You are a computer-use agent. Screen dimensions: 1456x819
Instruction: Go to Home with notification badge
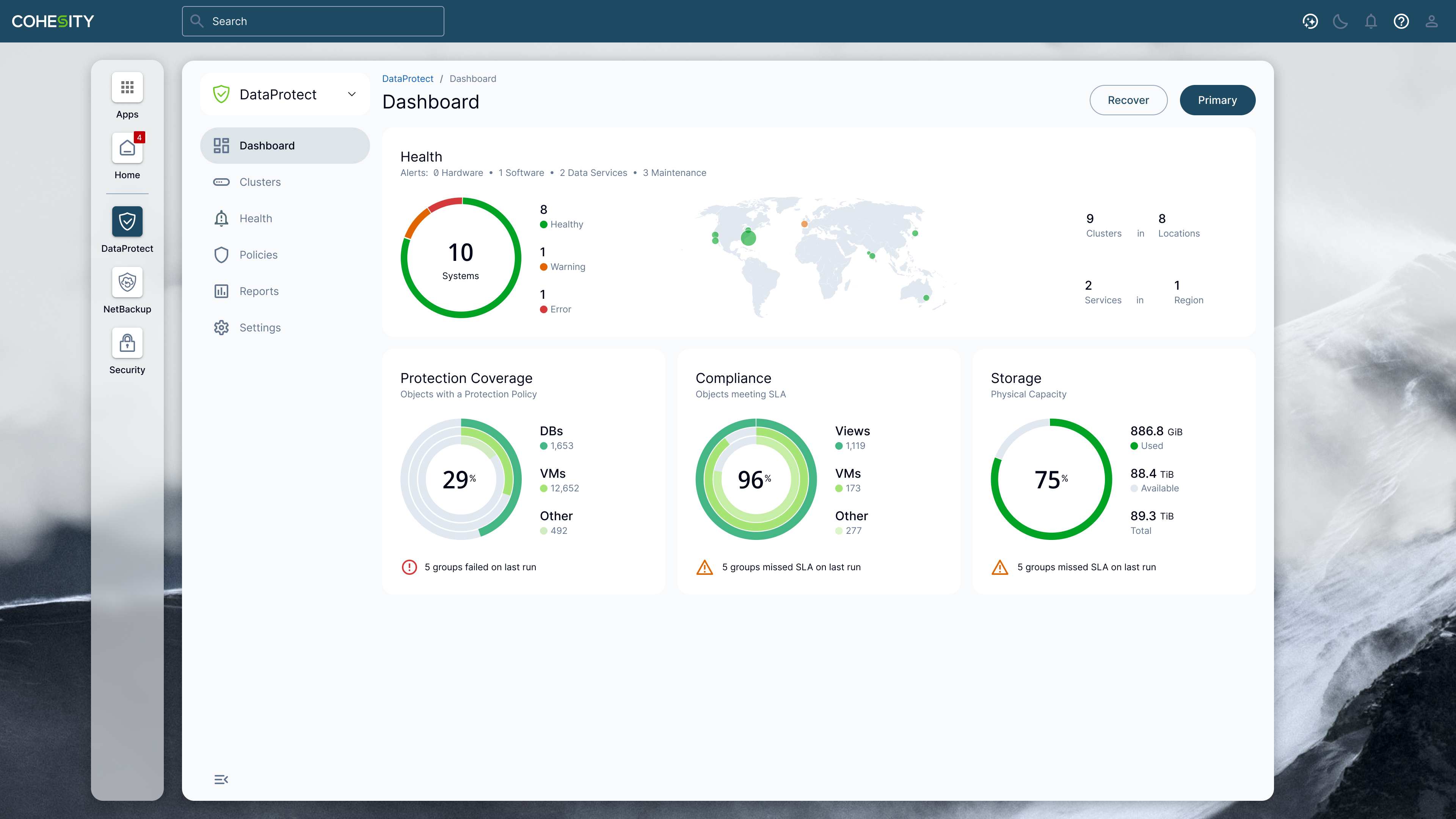coord(127,148)
